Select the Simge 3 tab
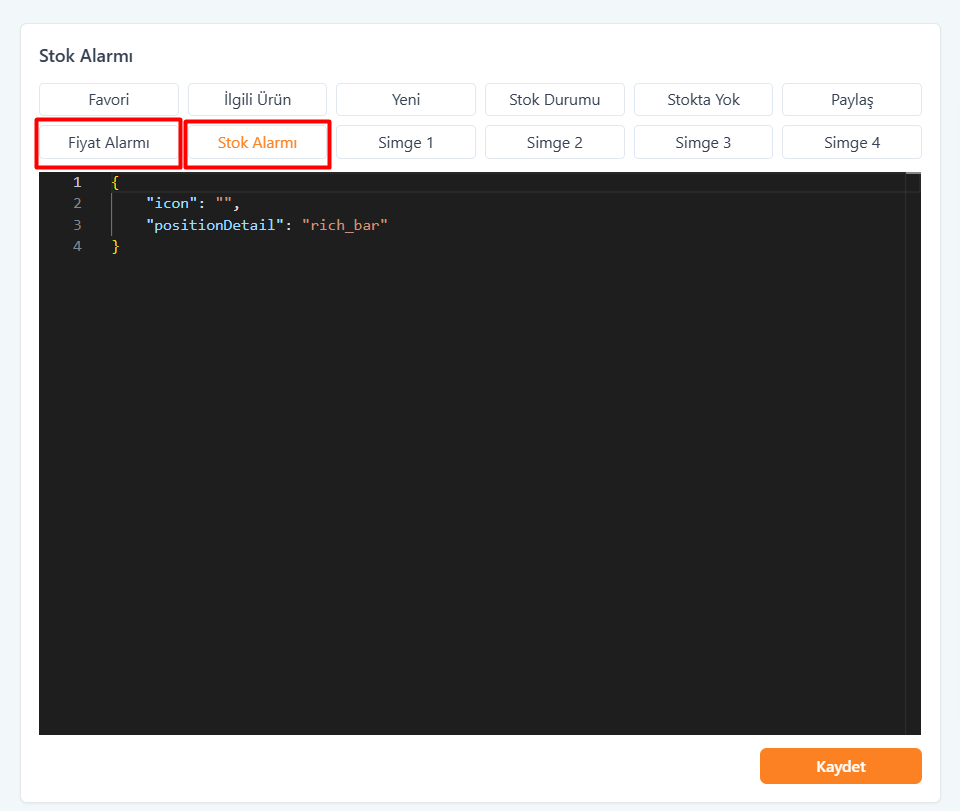The height and width of the screenshot is (811, 960). [x=703, y=143]
